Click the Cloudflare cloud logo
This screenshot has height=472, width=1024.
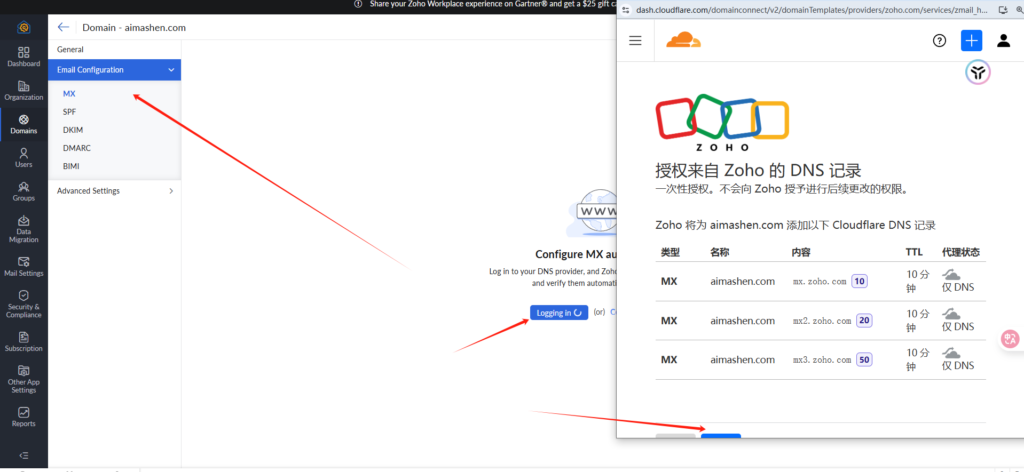click(x=683, y=40)
